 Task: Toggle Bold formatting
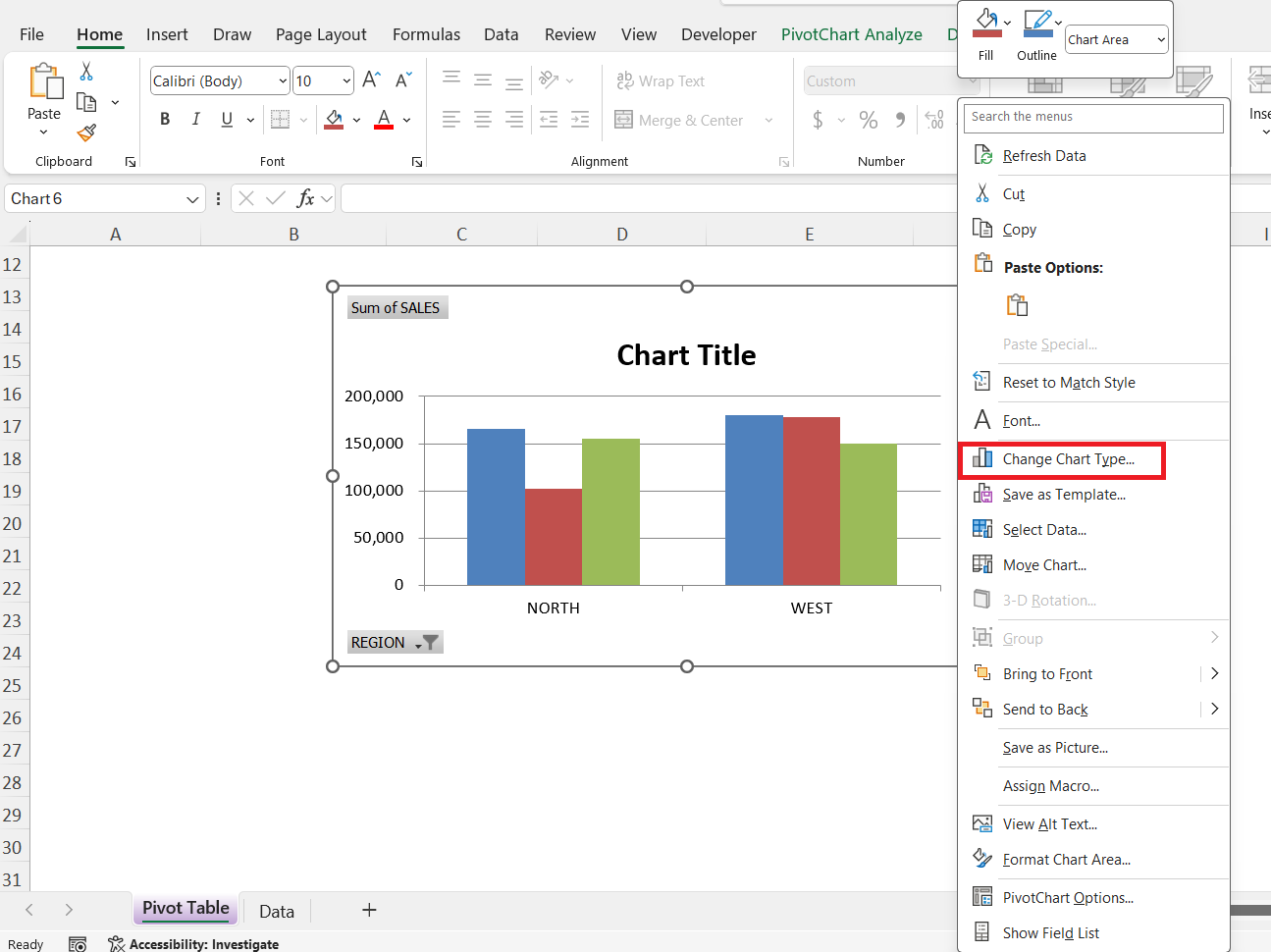[x=165, y=120]
